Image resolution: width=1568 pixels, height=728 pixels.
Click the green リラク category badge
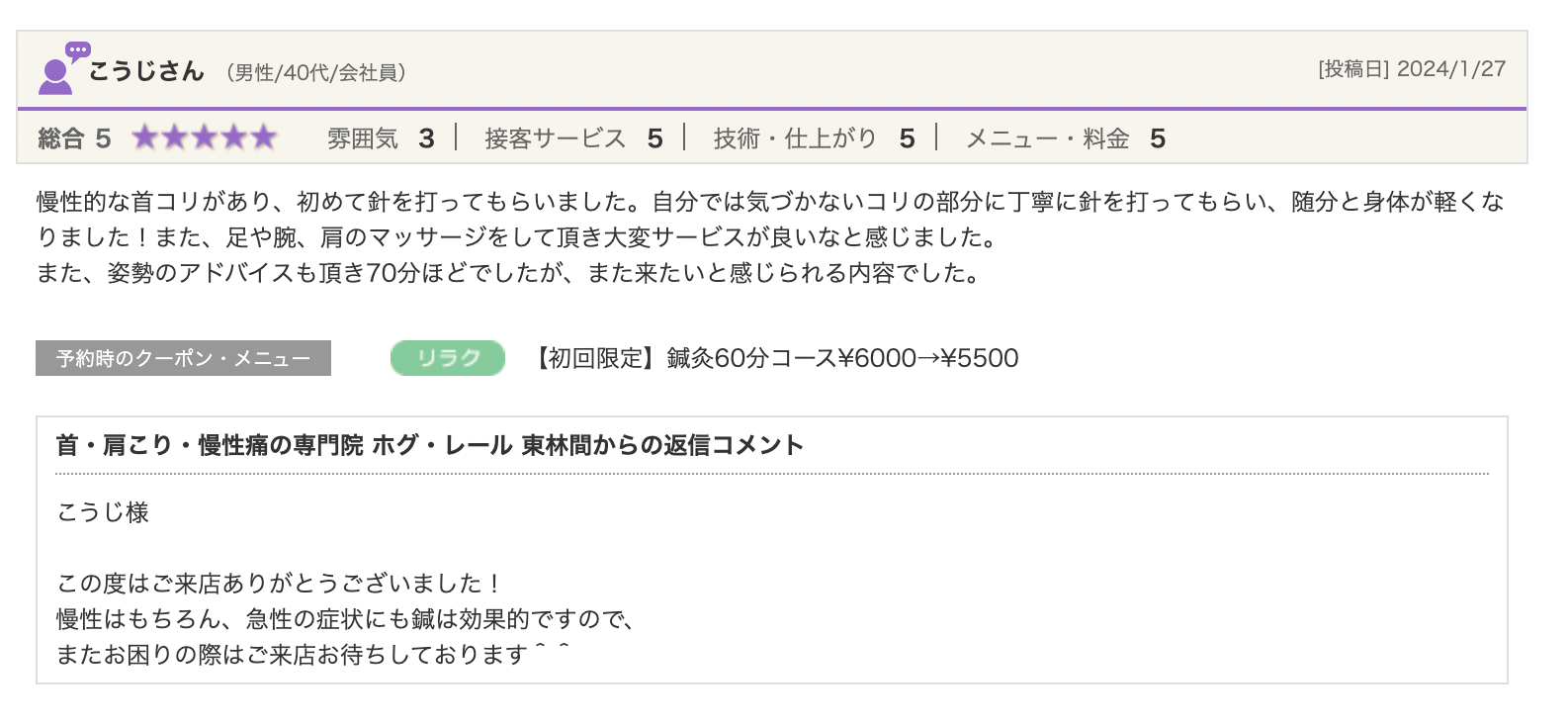tap(448, 358)
